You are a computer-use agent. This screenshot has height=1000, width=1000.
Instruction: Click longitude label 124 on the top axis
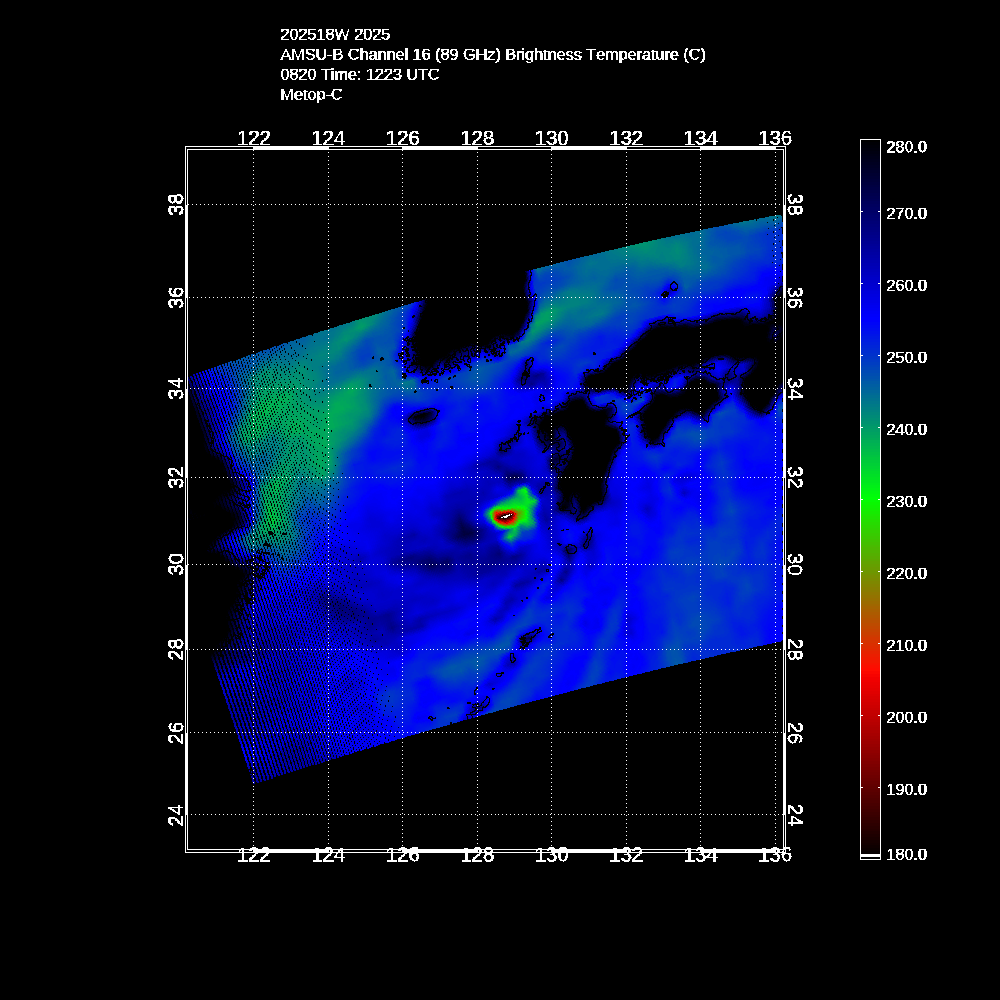tap(328, 138)
